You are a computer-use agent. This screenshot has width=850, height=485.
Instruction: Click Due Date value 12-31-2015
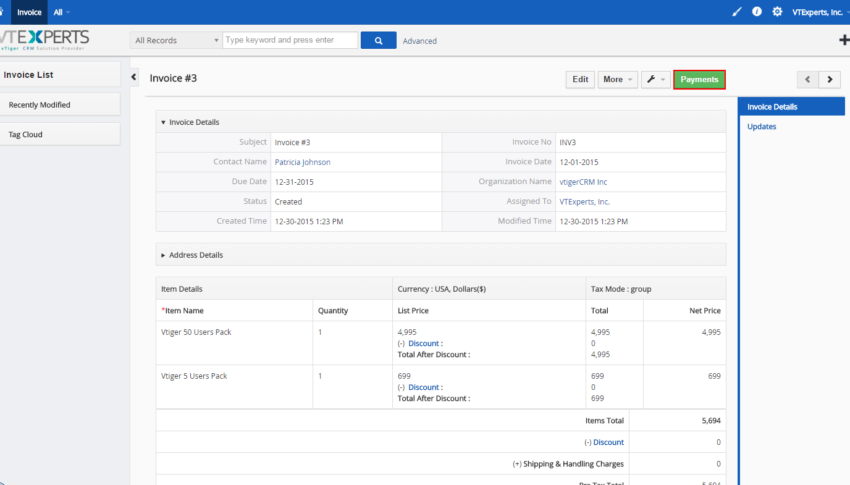294,182
